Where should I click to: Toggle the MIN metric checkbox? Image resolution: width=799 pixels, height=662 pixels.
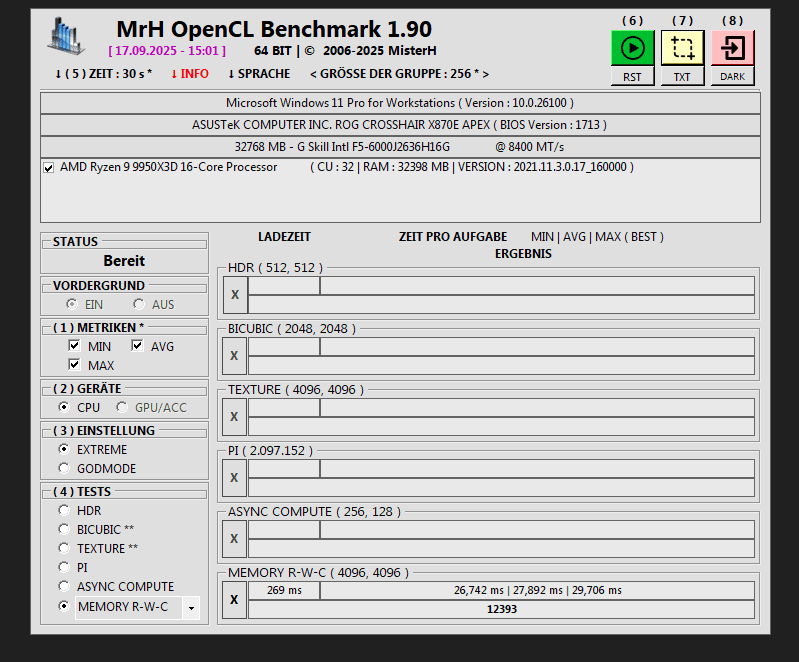point(74,346)
